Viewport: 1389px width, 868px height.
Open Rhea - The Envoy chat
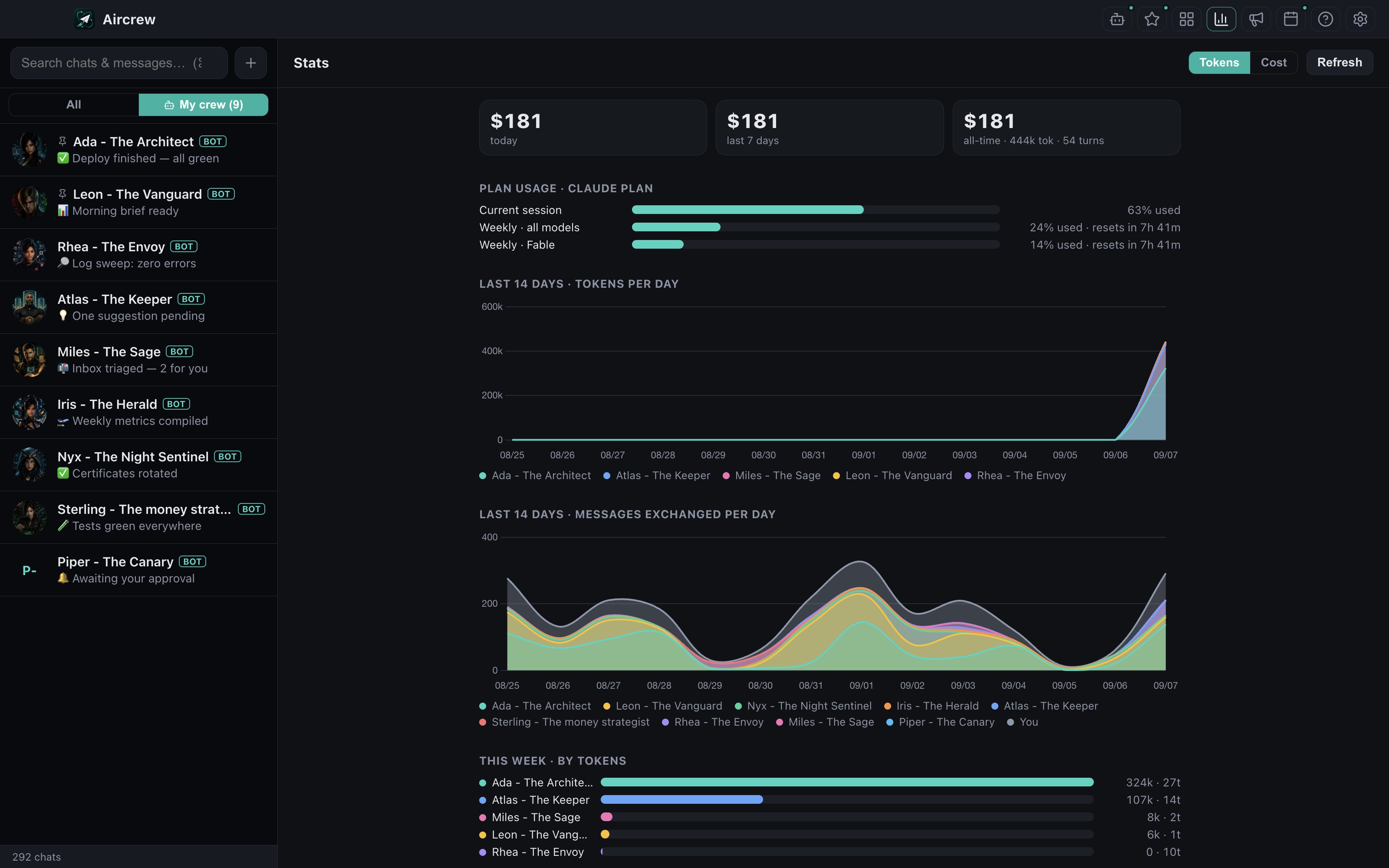pyautogui.click(x=138, y=255)
